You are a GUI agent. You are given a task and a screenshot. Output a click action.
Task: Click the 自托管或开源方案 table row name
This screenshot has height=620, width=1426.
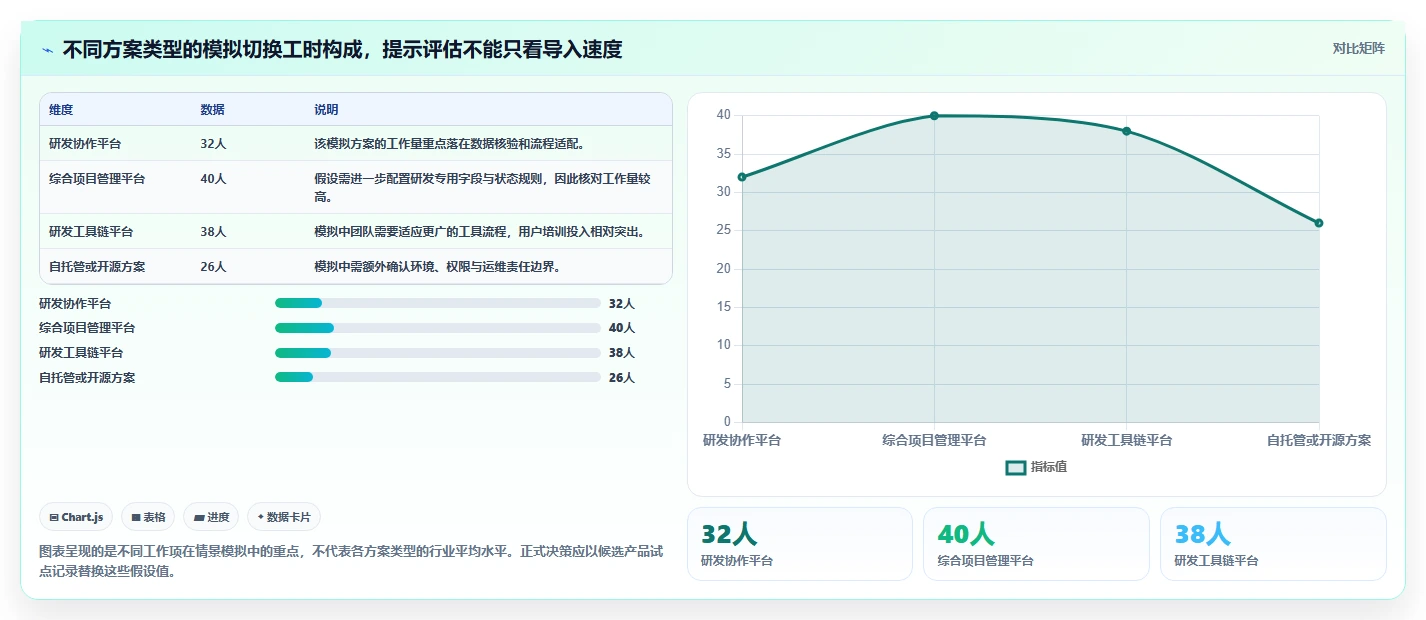[97, 267]
